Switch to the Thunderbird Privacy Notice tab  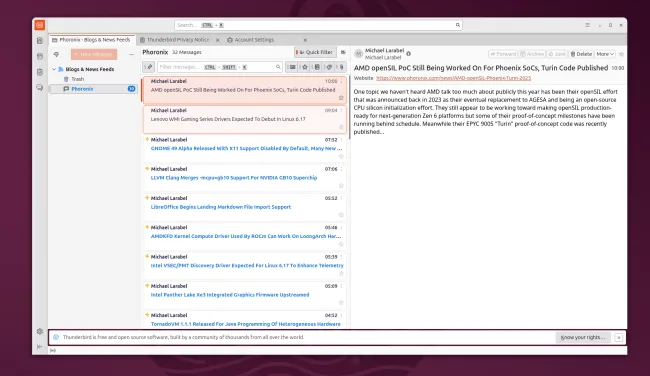tap(178, 40)
